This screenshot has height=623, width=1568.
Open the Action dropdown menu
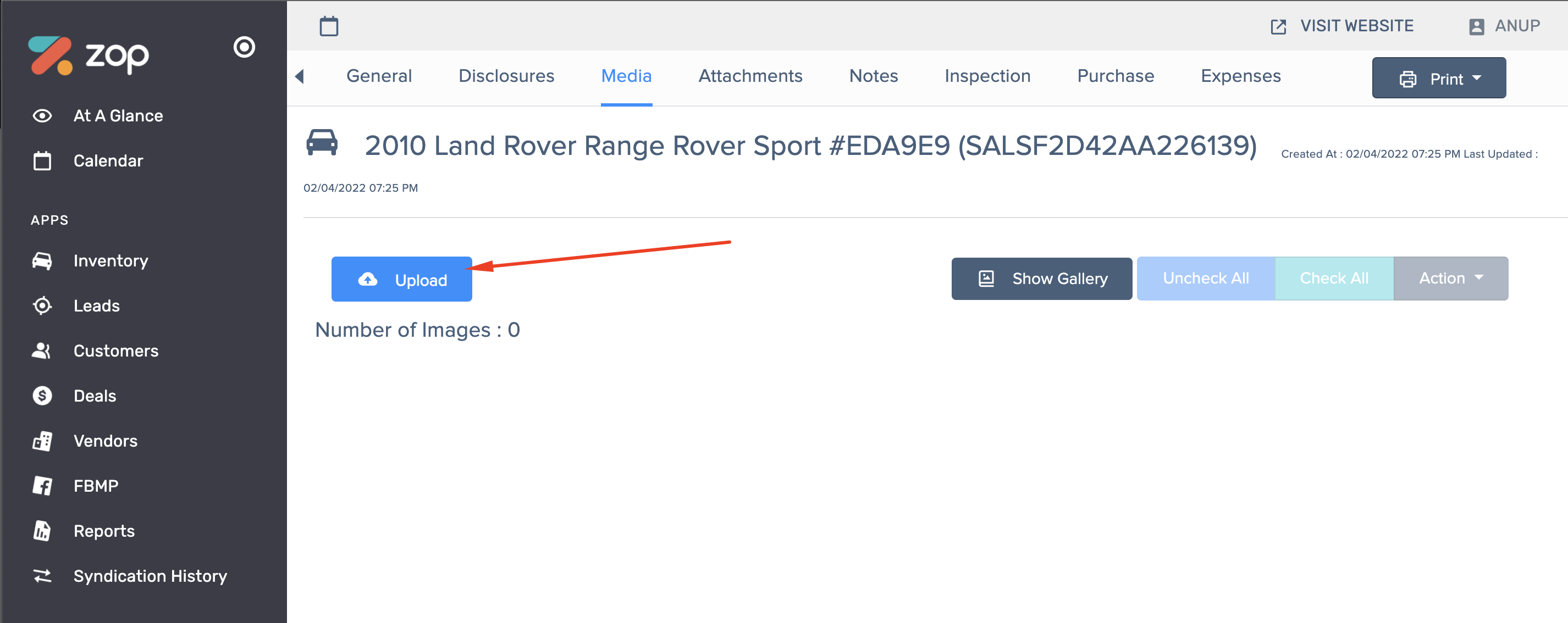[1450, 278]
